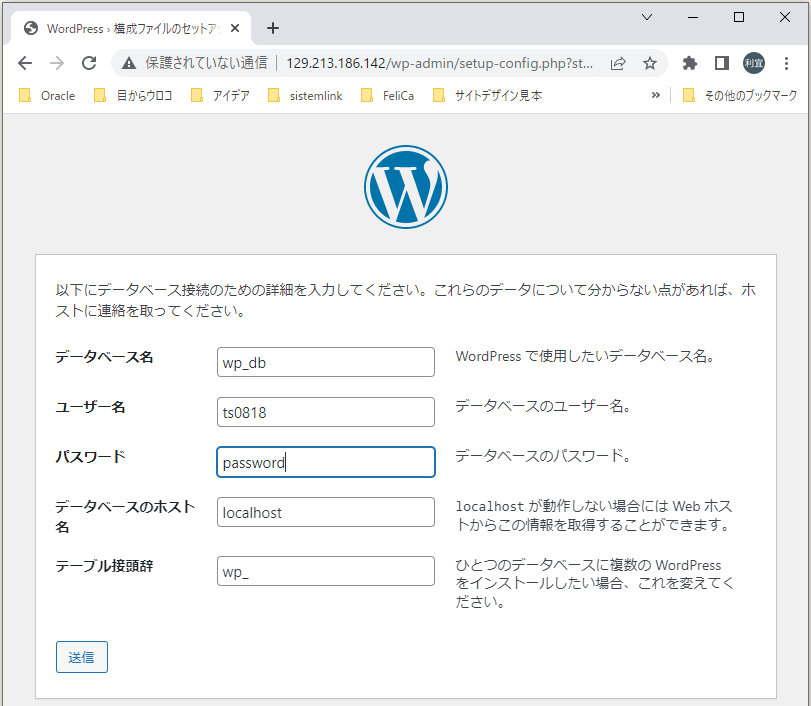Share this page via the share icon
The width and height of the screenshot is (811, 706).
click(618, 64)
